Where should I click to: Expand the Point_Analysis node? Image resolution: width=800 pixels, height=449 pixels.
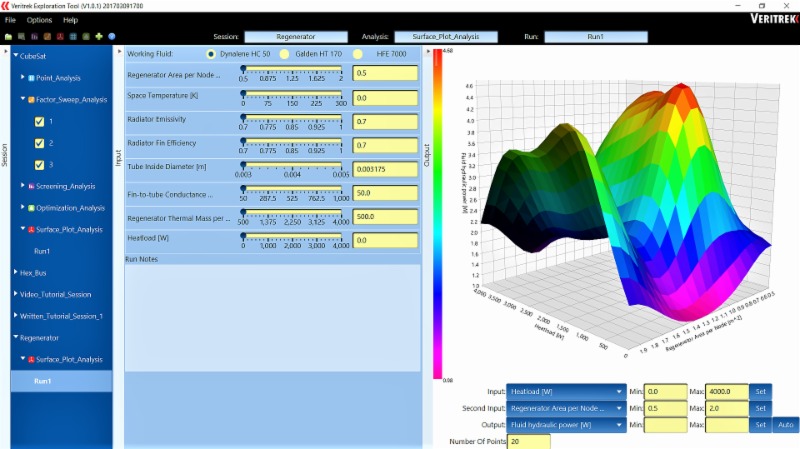pyautogui.click(x=22, y=77)
